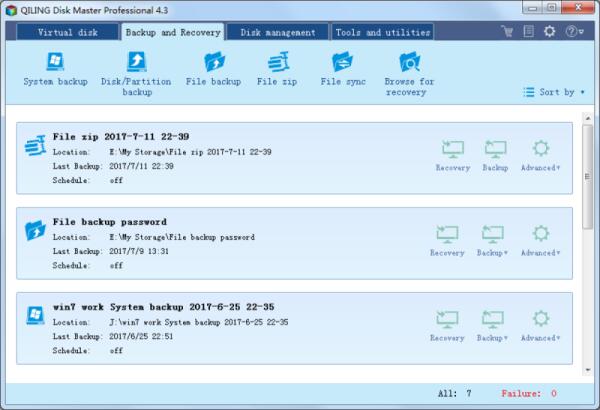The width and height of the screenshot is (600, 410).
Task: Open the Tools and utilities tab
Action: 383,32
